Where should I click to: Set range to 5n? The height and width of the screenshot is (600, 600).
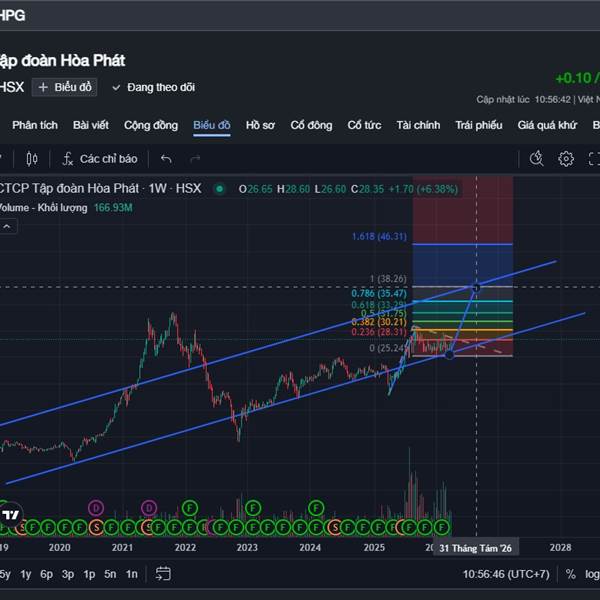[110, 574]
